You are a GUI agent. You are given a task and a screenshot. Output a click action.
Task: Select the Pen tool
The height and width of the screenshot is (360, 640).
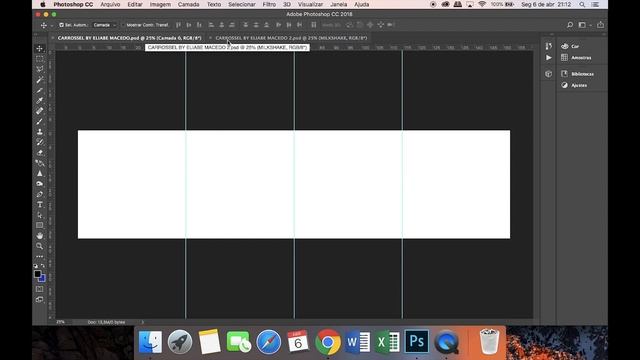[x=40, y=194]
